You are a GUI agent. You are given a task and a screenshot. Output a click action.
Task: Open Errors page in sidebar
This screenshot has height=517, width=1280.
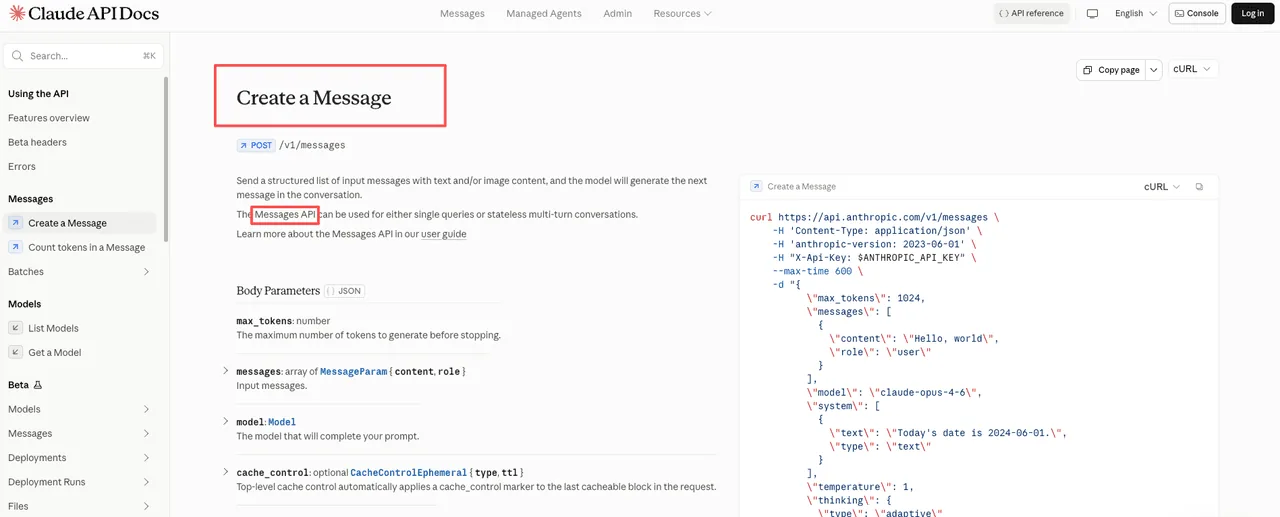(22, 167)
